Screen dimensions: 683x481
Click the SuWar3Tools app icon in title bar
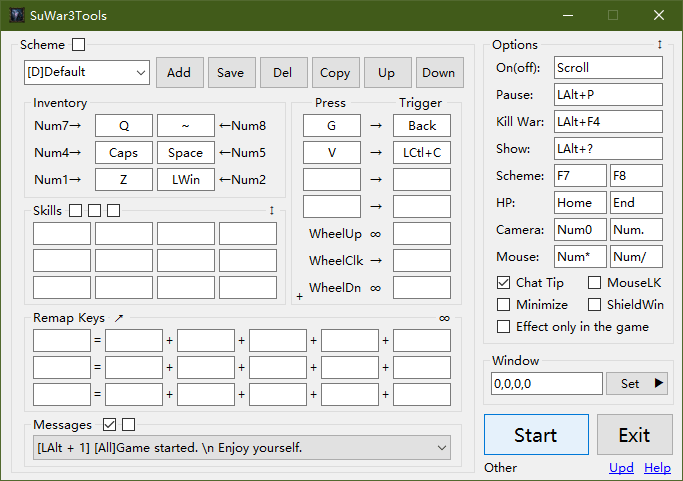tap(17, 15)
